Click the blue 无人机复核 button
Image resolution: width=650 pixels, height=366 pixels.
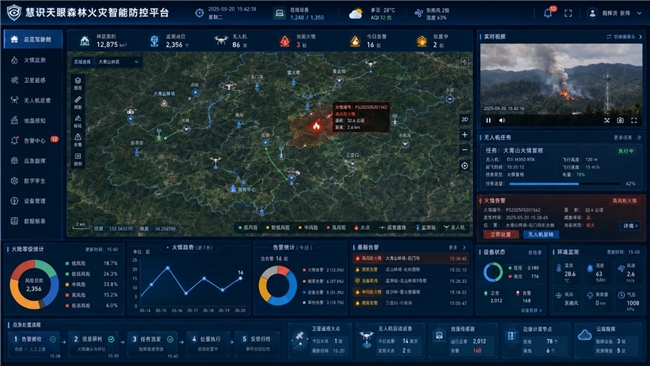tap(541, 235)
